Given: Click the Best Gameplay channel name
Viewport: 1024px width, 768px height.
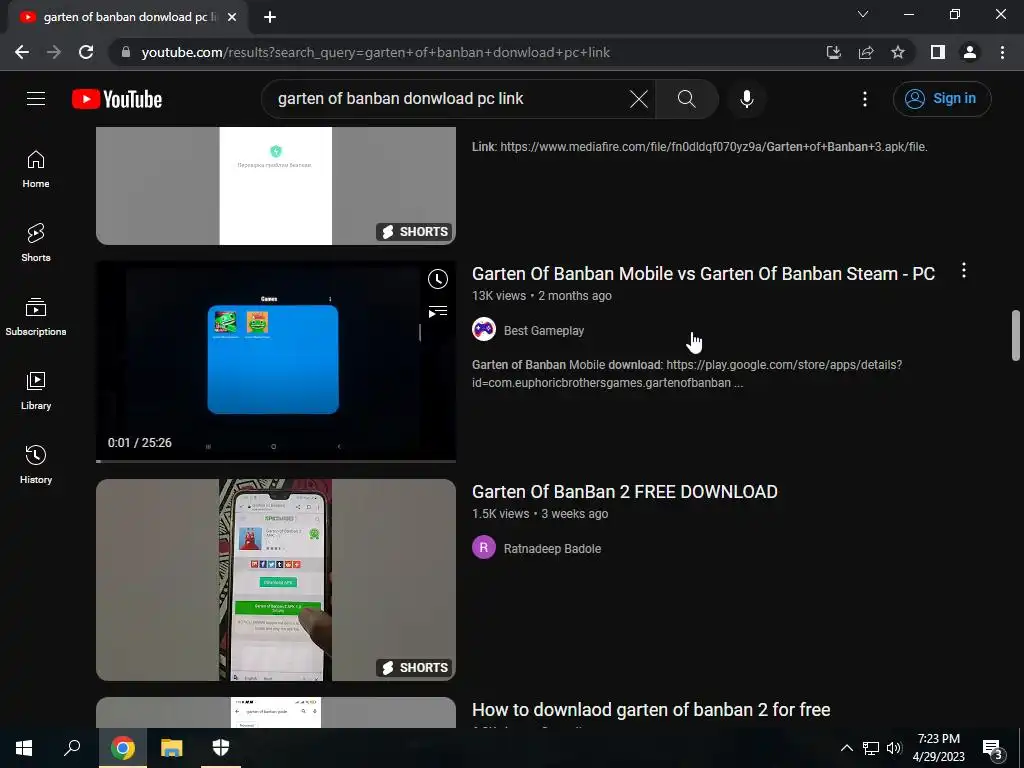Looking at the screenshot, I should pyautogui.click(x=543, y=330).
